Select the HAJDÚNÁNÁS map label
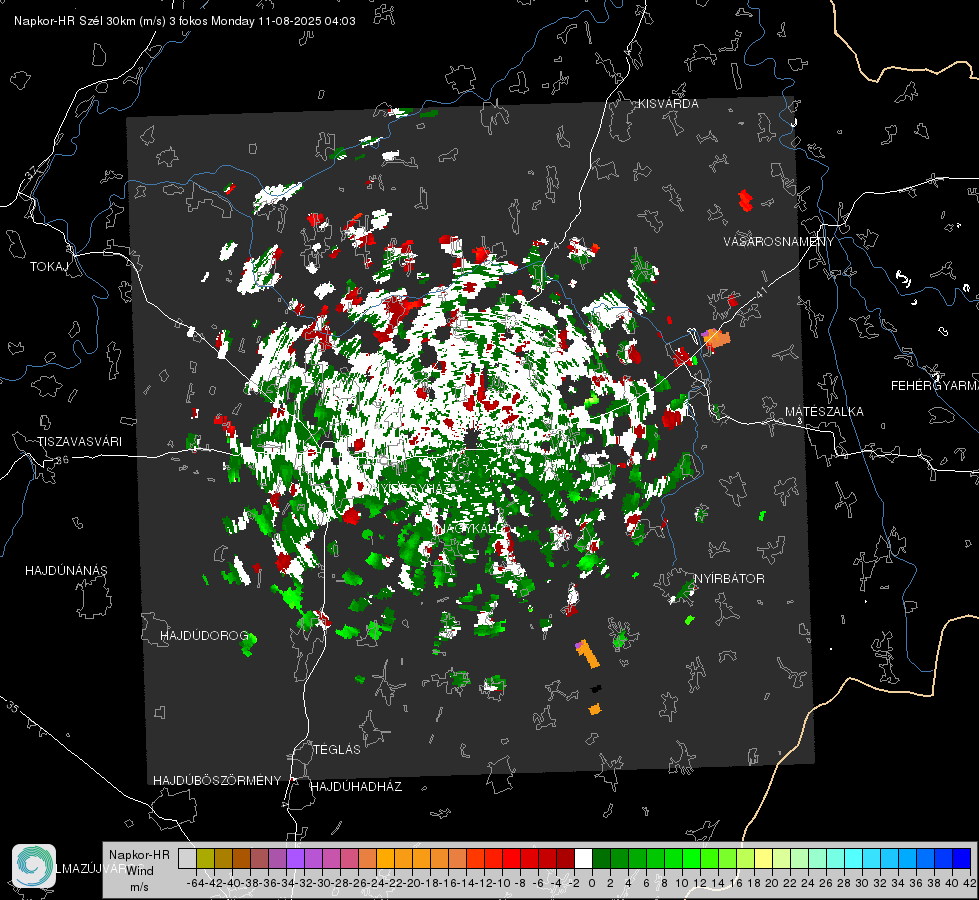The image size is (979, 900). pos(66,570)
